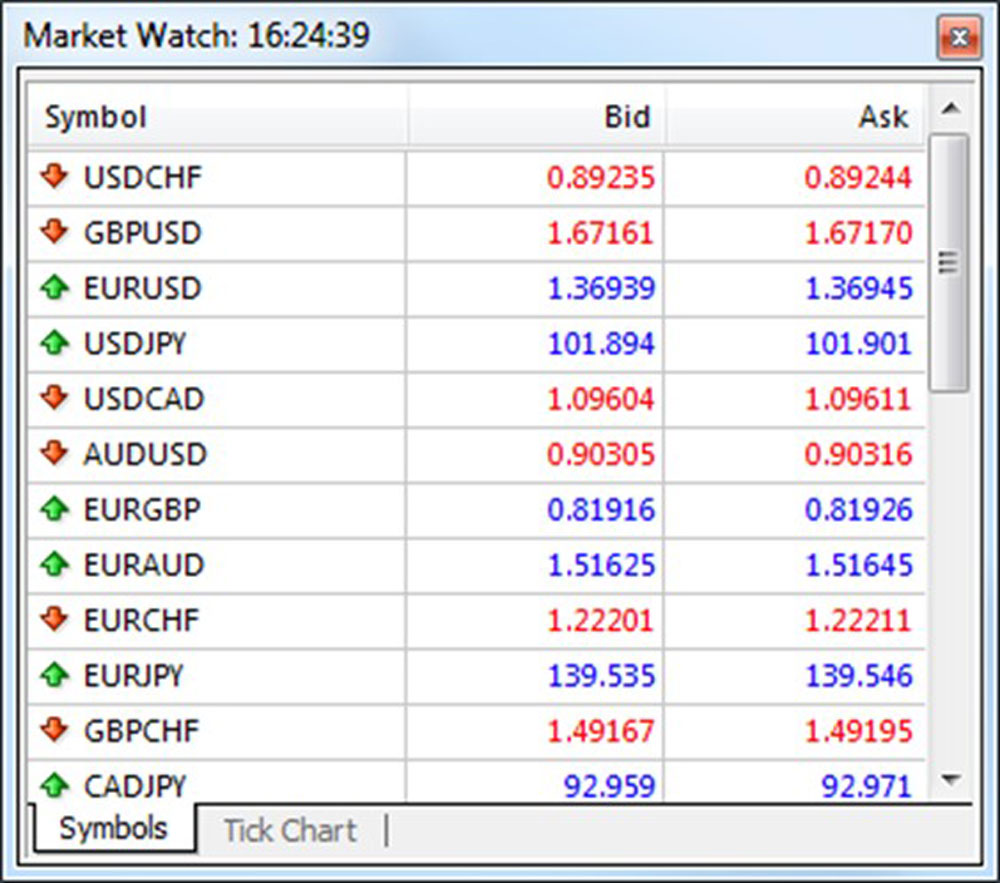Select the EURGBP symbol name

tap(142, 510)
